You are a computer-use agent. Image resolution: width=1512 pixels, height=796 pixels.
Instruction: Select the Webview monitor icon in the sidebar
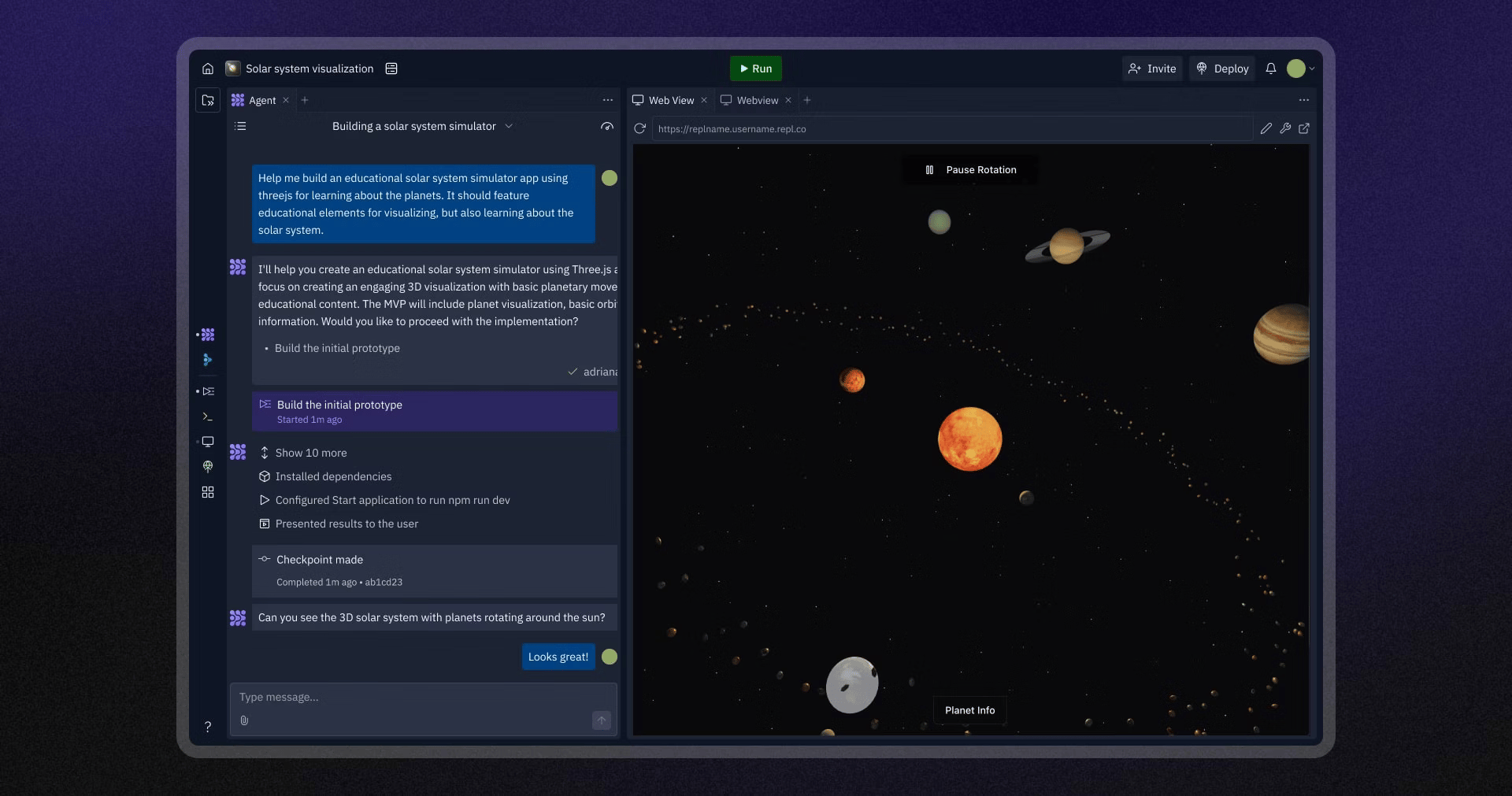click(x=208, y=442)
